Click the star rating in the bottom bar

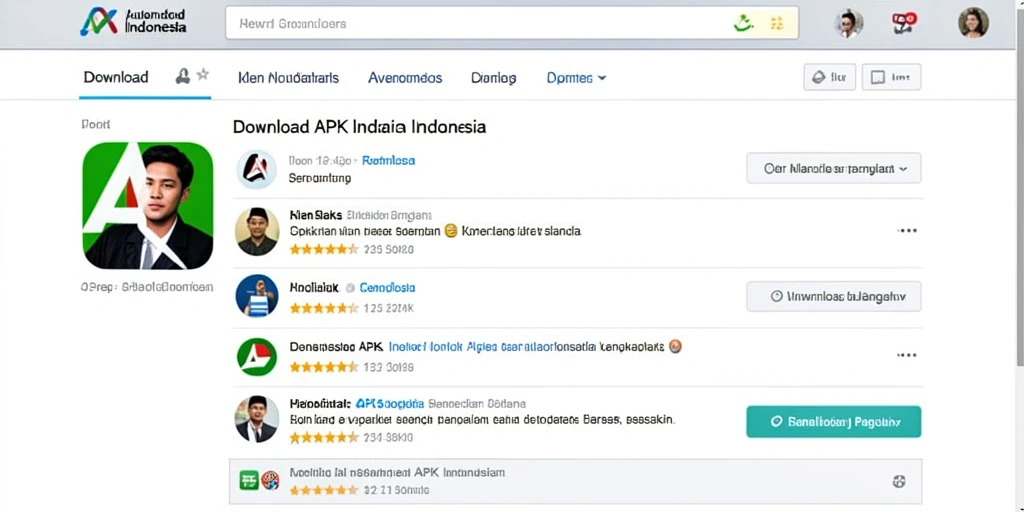point(324,489)
